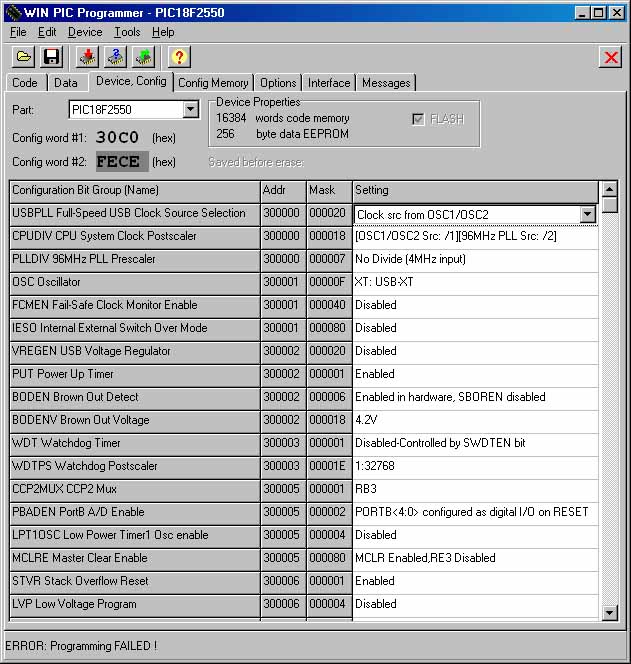The image size is (631, 664).
Task: Click the program device chip icon
Action: click(88, 57)
